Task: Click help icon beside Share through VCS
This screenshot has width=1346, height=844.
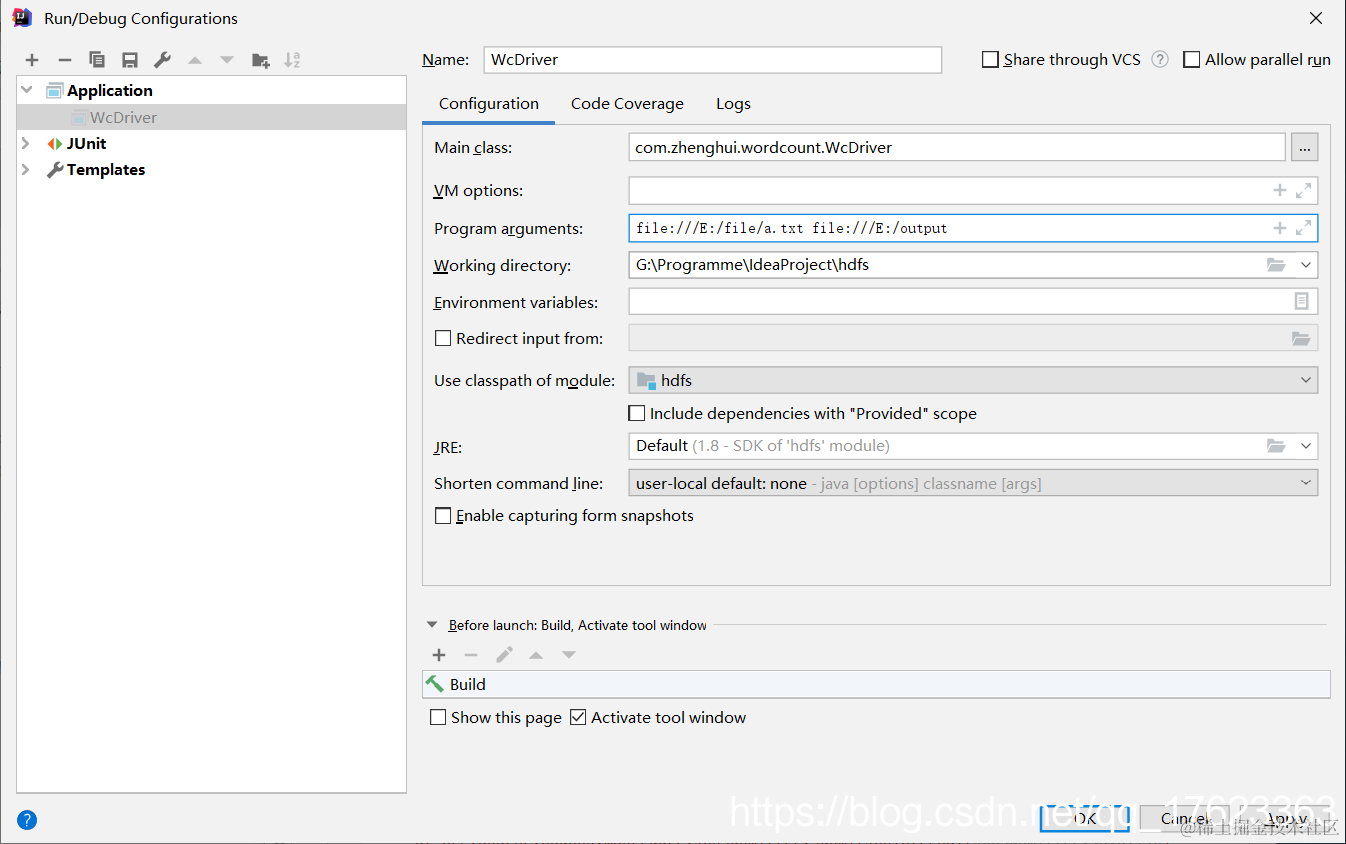Action: (x=1160, y=59)
